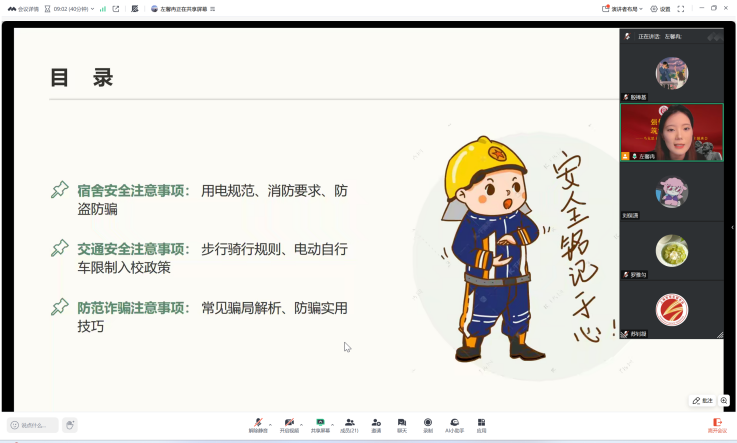Click the share screen icon

coord(319,423)
